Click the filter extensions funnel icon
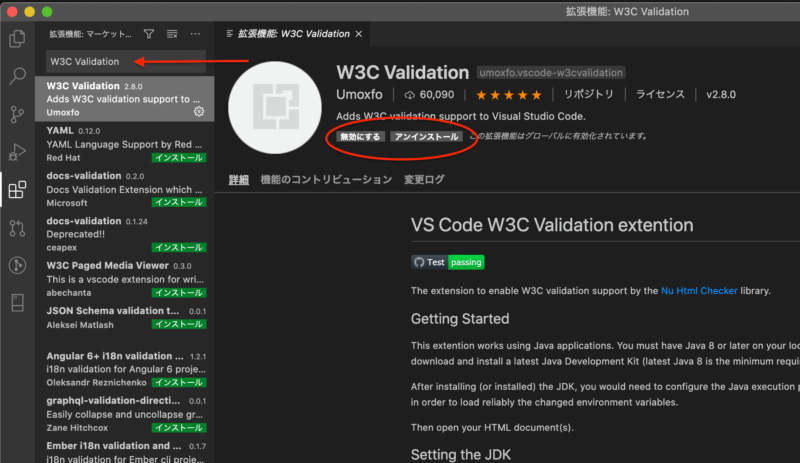This screenshot has height=463, width=800. (x=148, y=34)
